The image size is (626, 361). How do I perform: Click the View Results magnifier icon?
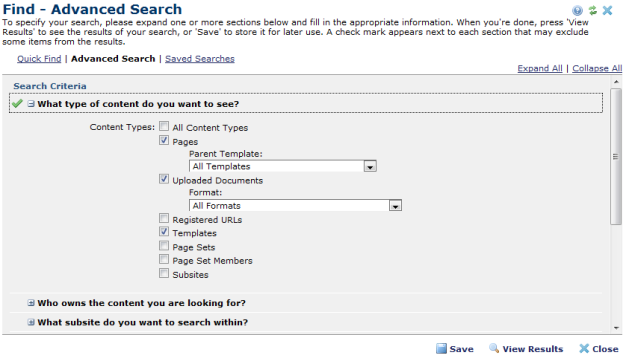[494, 348]
